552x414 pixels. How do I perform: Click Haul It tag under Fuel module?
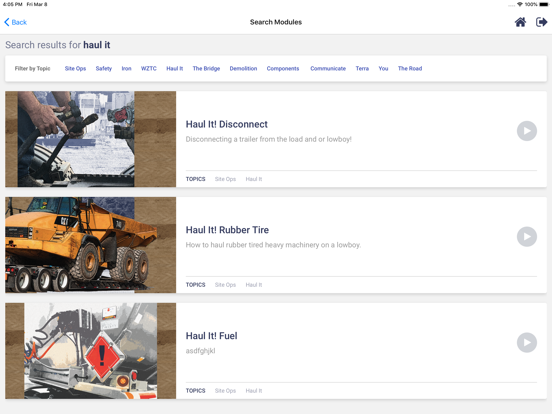coord(254,390)
